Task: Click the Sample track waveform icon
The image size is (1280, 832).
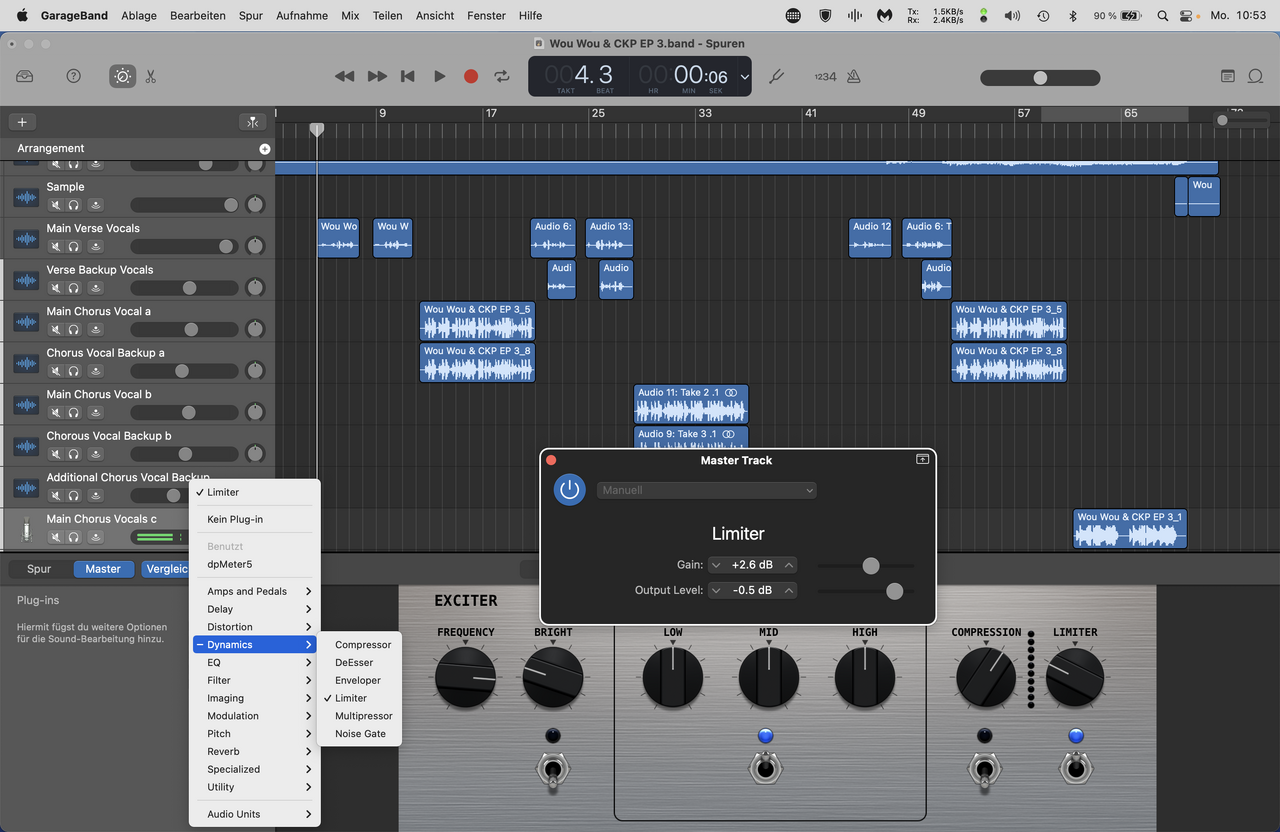Action: (x=26, y=197)
